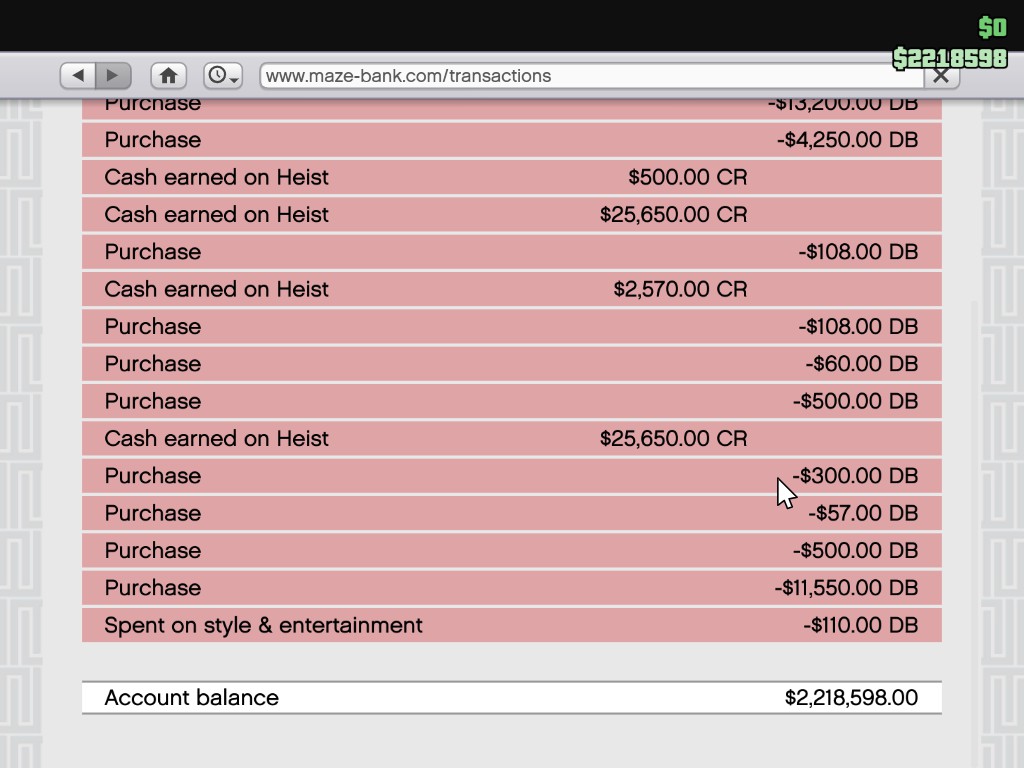Open the history clock dropdown
This screenshot has height=768, width=1024.
tap(223, 75)
